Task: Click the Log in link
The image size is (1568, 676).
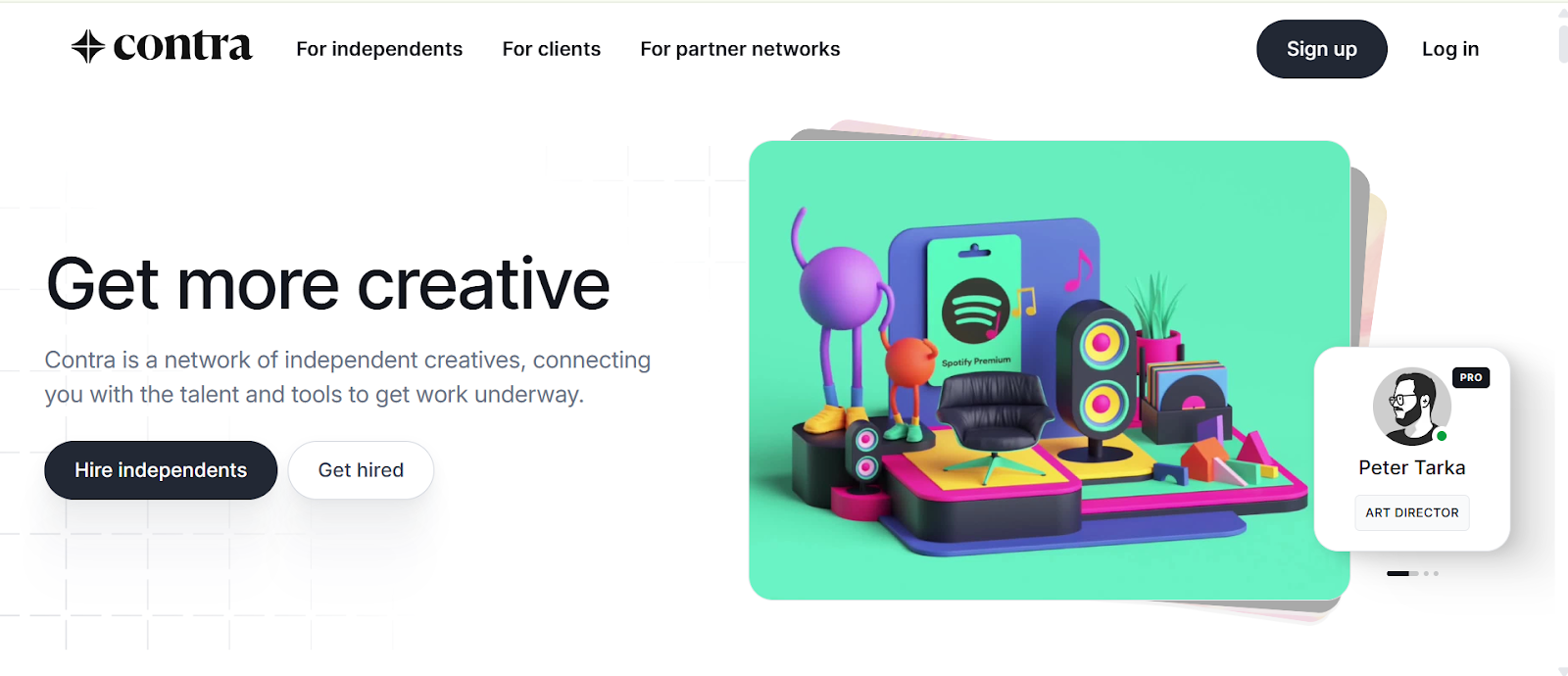Action: [x=1450, y=49]
